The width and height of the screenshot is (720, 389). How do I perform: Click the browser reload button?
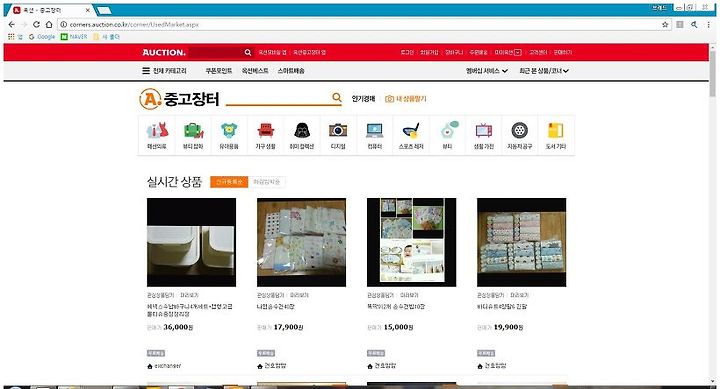pos(36,24)
